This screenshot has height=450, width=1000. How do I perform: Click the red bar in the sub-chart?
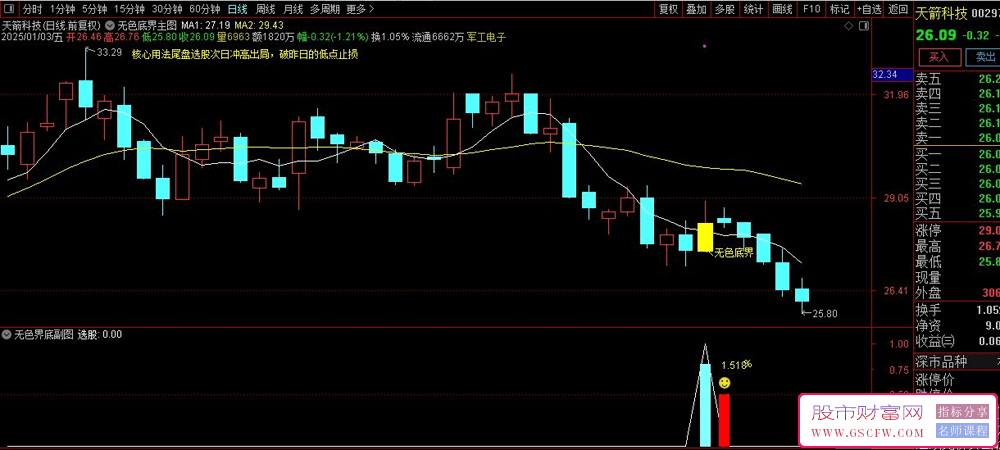coord(724,420)
